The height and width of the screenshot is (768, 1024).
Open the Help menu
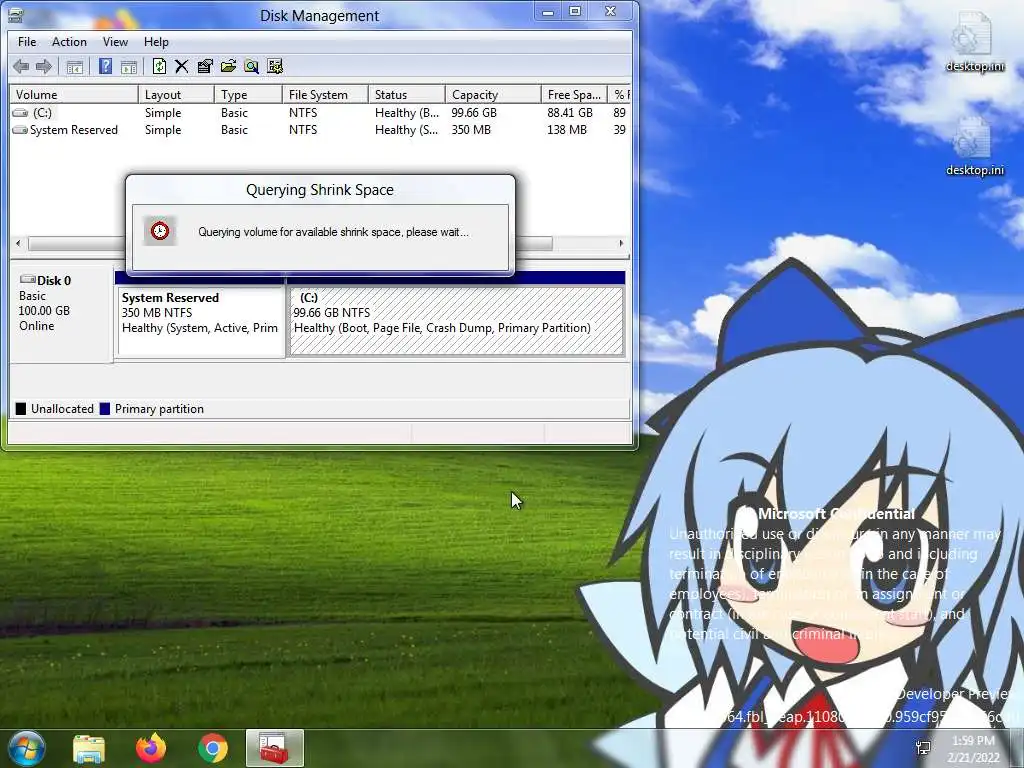(156, 42)
